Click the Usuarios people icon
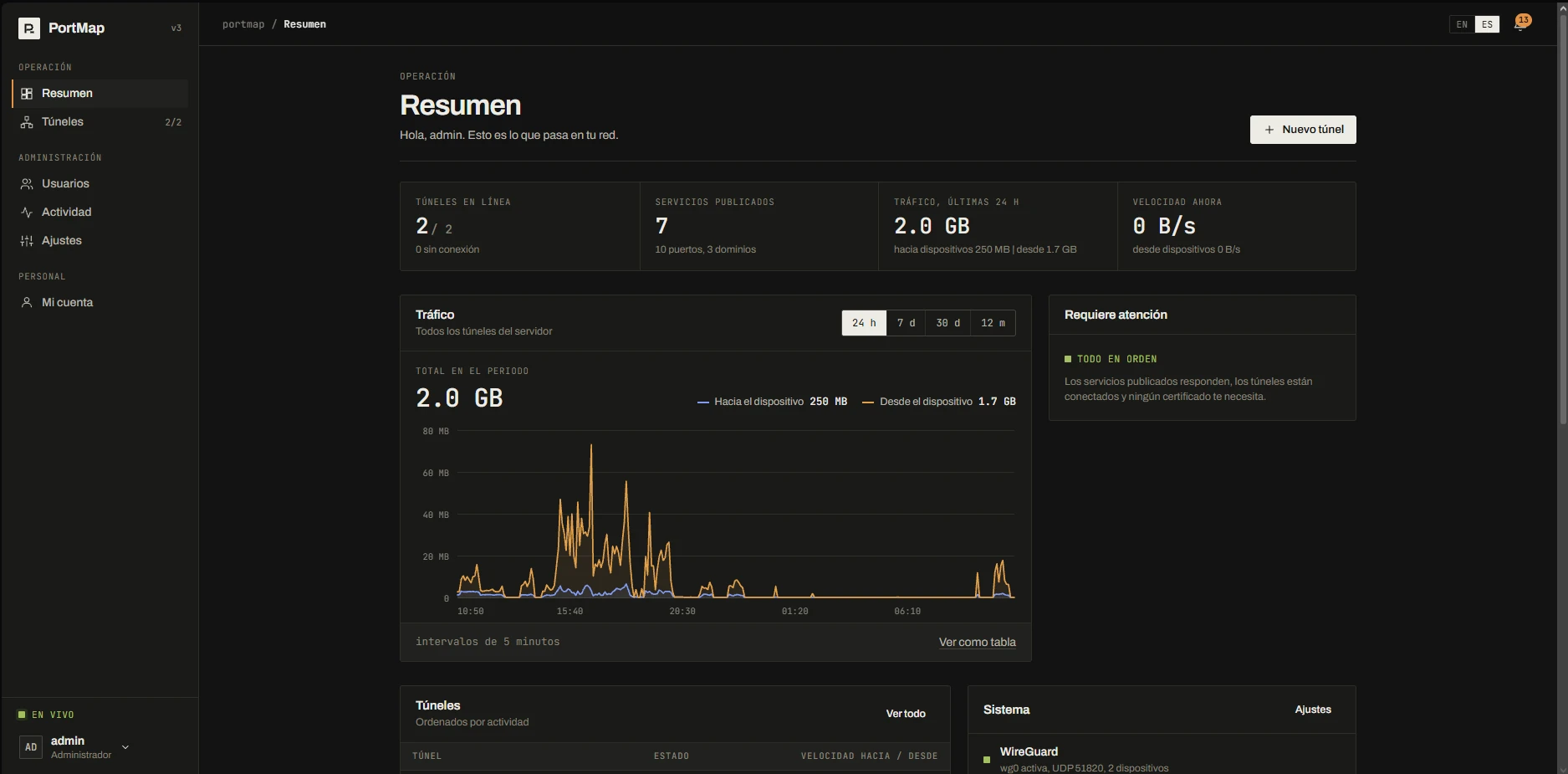1568x774 pixels. point(27,184)
